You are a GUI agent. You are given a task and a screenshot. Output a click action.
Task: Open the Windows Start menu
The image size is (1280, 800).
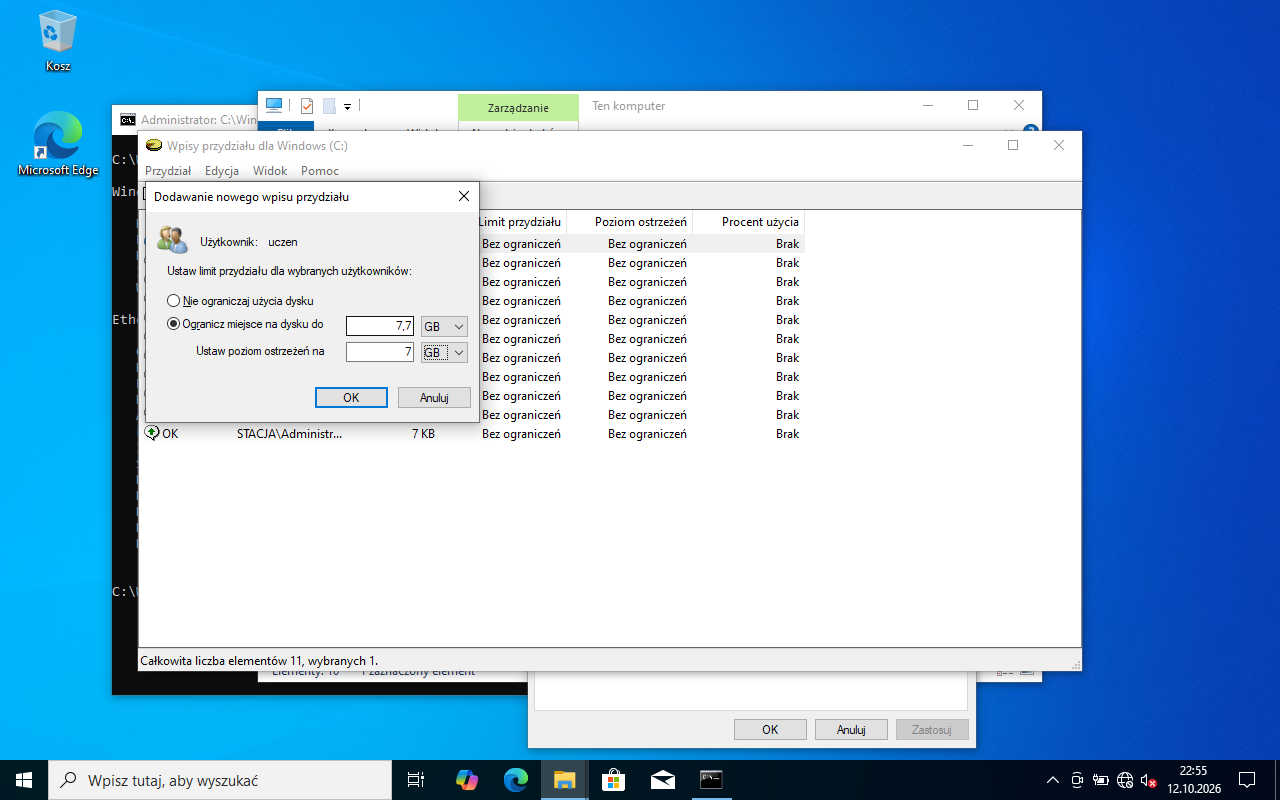click(24, 780)
